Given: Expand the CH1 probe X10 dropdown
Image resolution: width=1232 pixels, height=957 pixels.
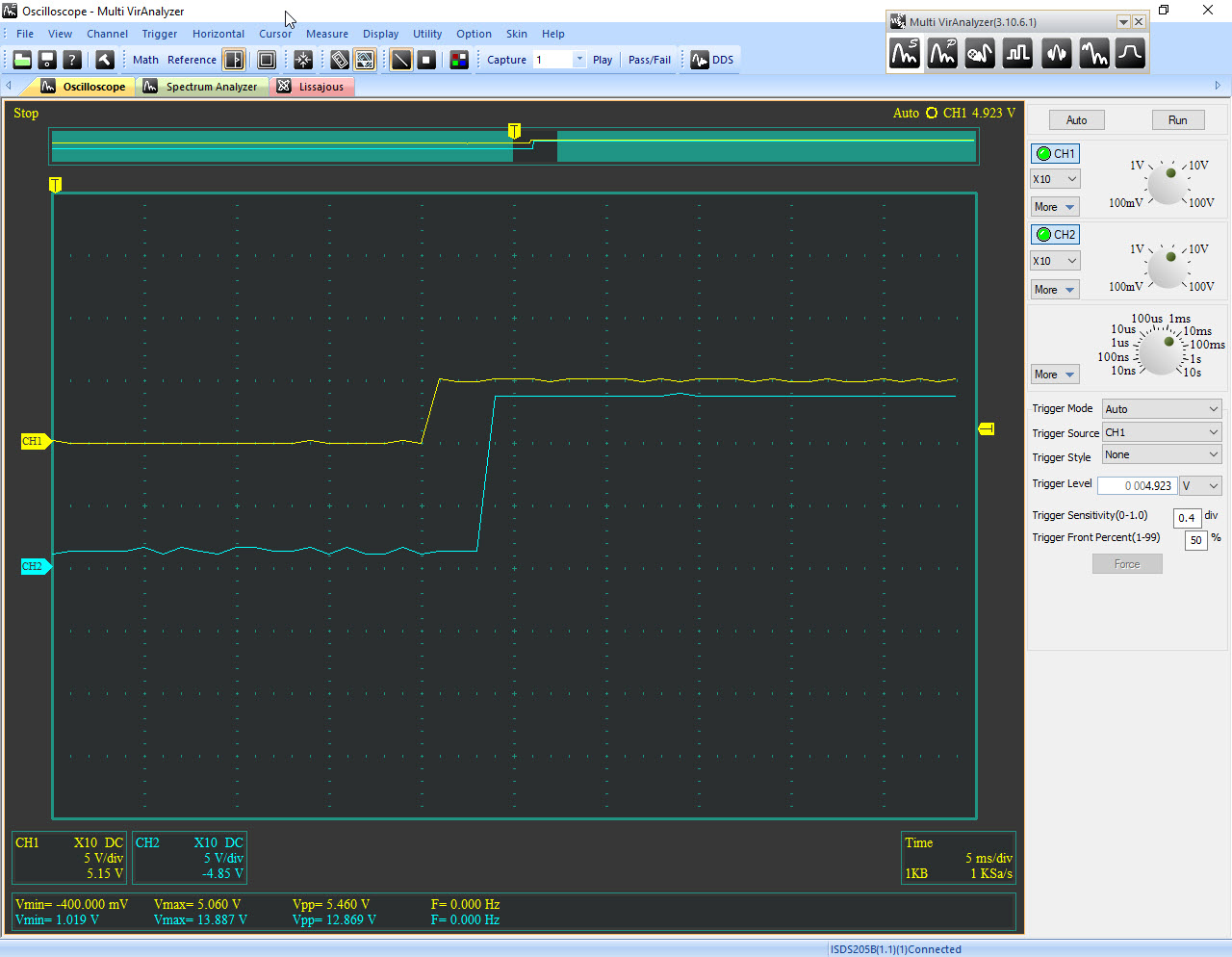Looking at the screenshot, I should 1055,179.
